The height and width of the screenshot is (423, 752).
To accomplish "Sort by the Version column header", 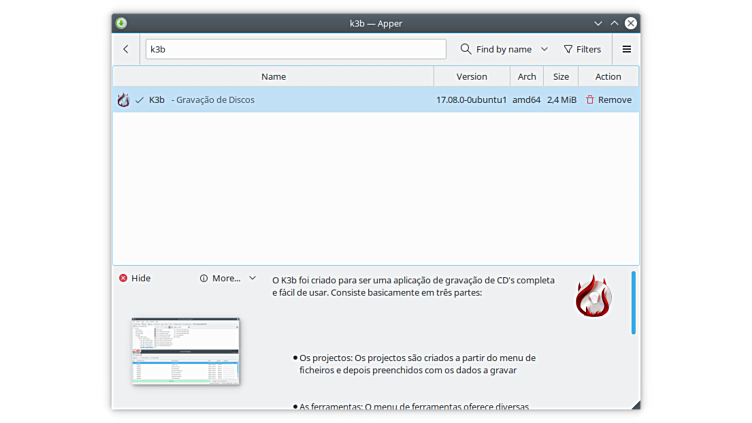I will tap(471, 76).
